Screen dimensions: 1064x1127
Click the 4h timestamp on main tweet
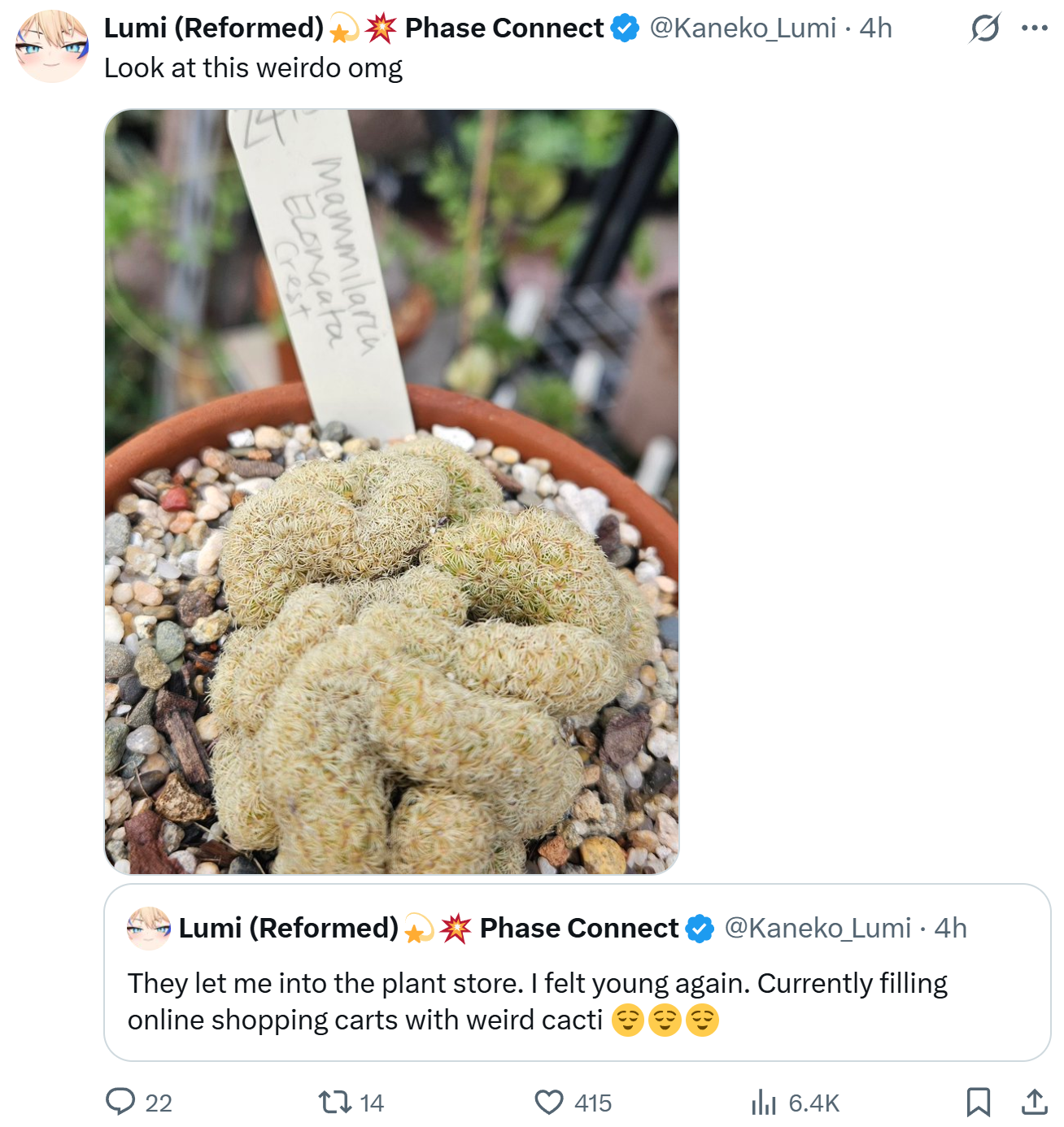(876, 28)
